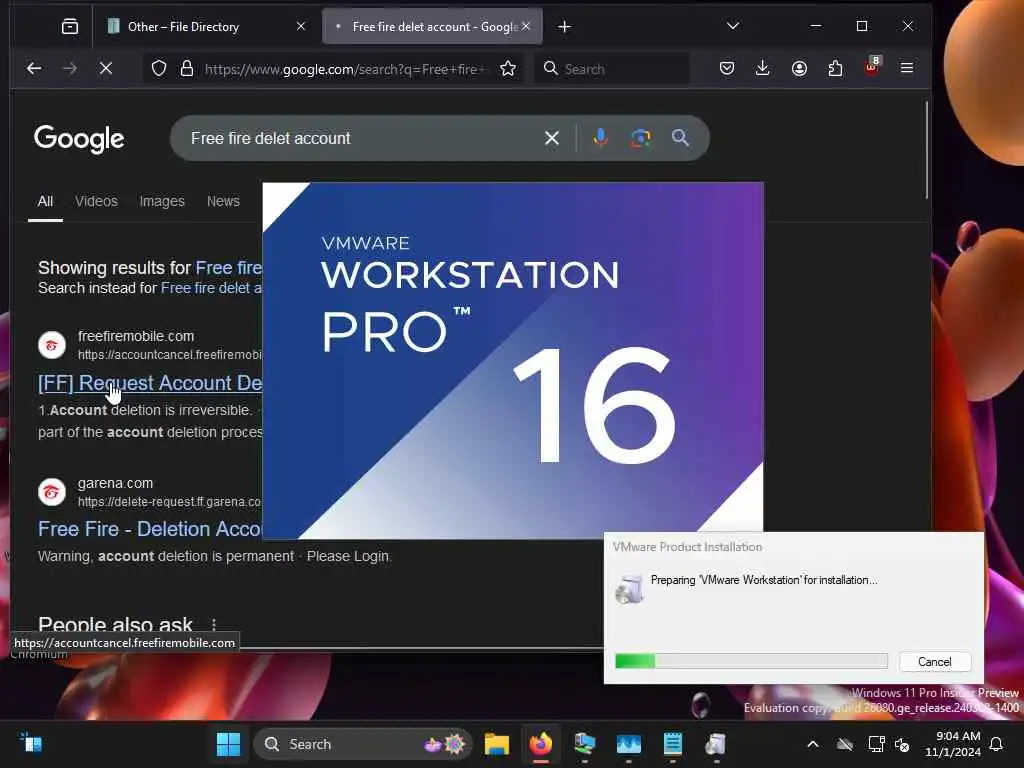Image resolution: width=1024 pixels, height=768 pixels.
Task: Go back to the previous page
Action: 34,68
